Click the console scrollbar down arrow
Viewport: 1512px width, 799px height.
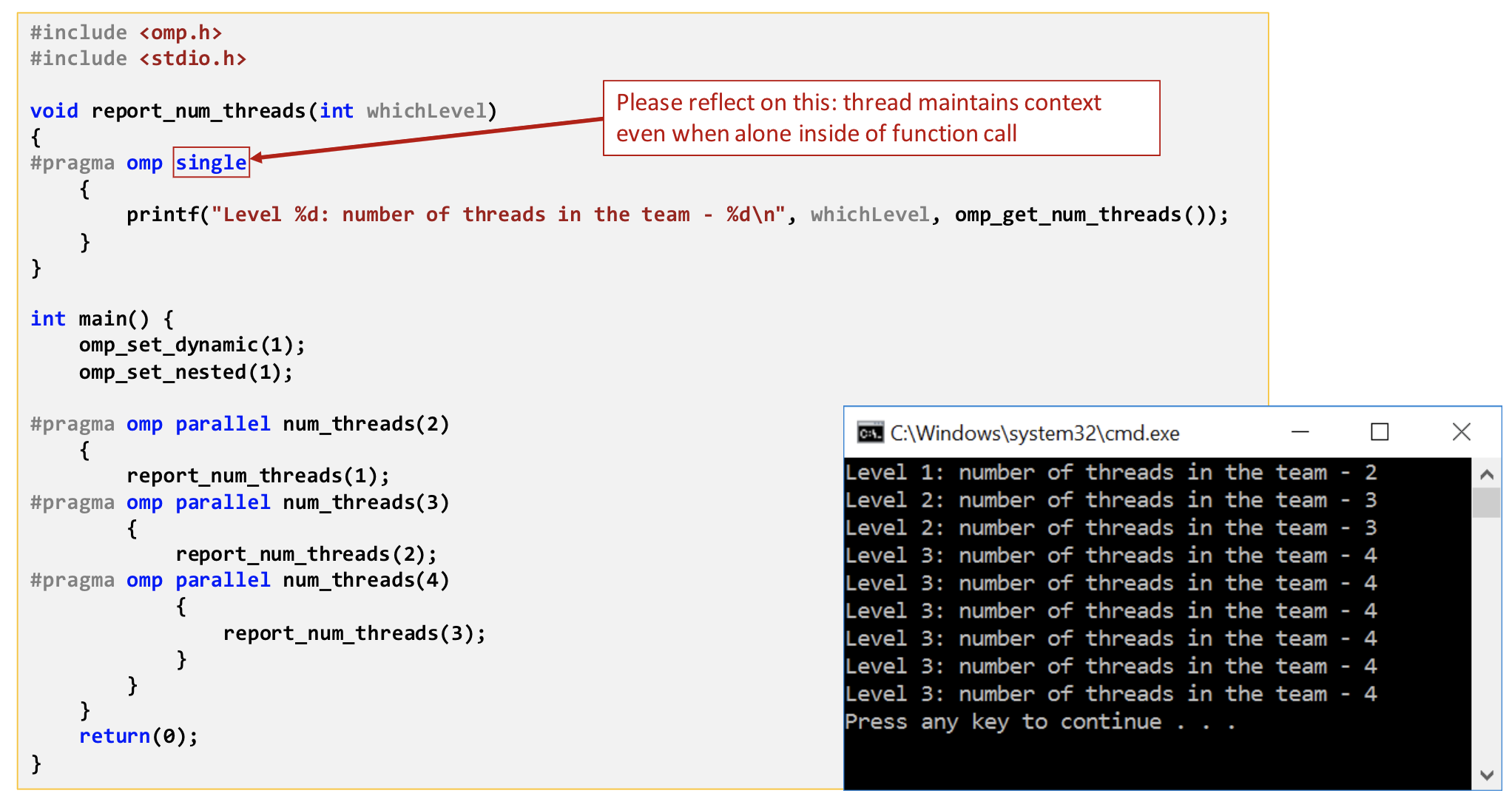click(x=1487, y=775)
